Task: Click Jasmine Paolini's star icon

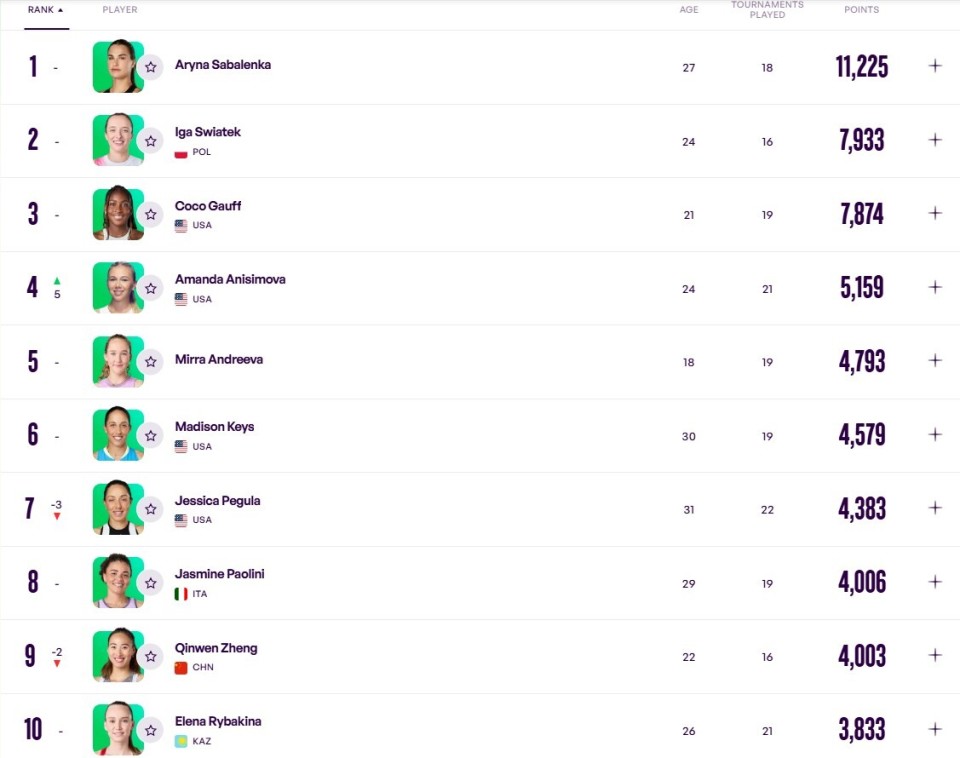Action: tap(150, 582)
